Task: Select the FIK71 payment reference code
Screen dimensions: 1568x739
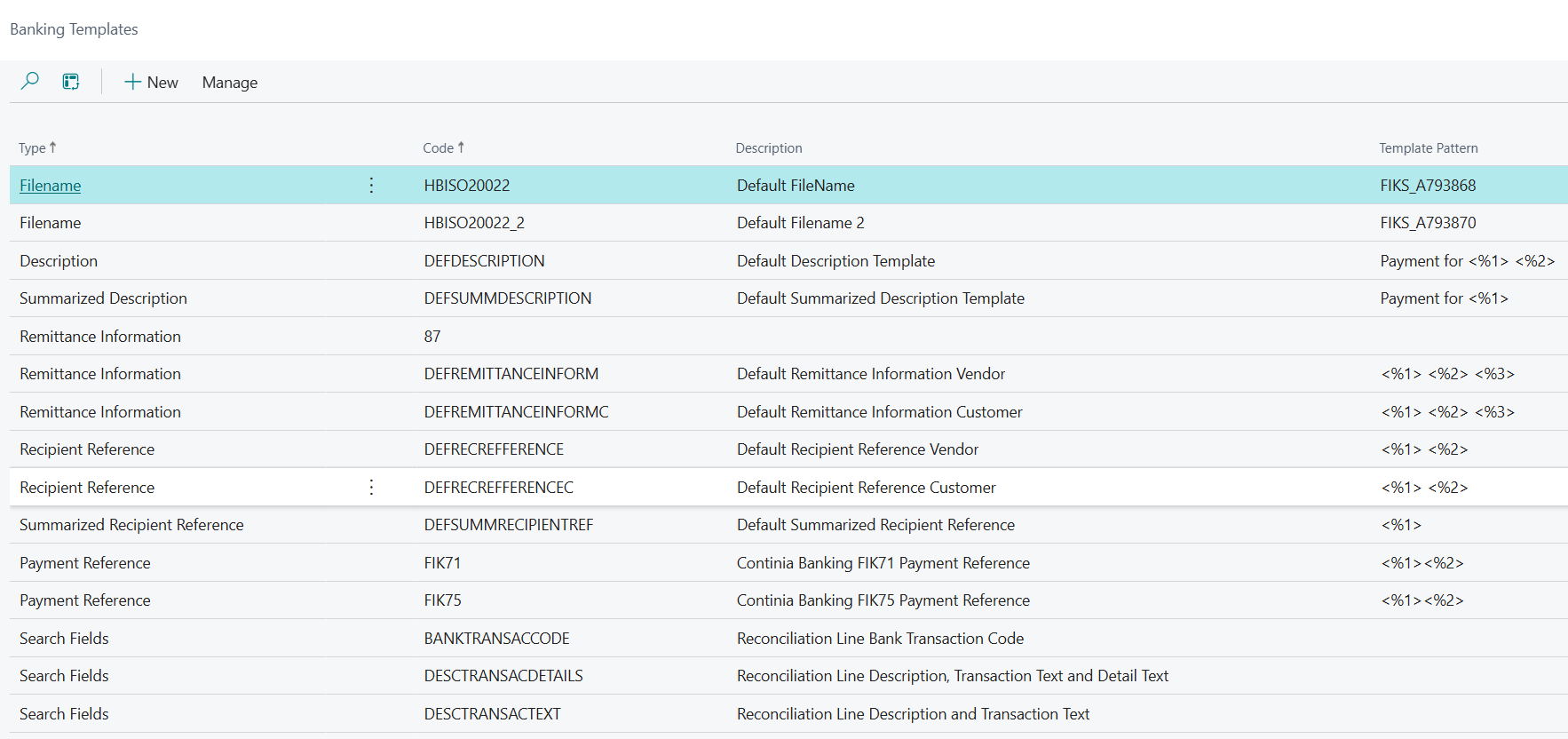Action: [442, 563]
